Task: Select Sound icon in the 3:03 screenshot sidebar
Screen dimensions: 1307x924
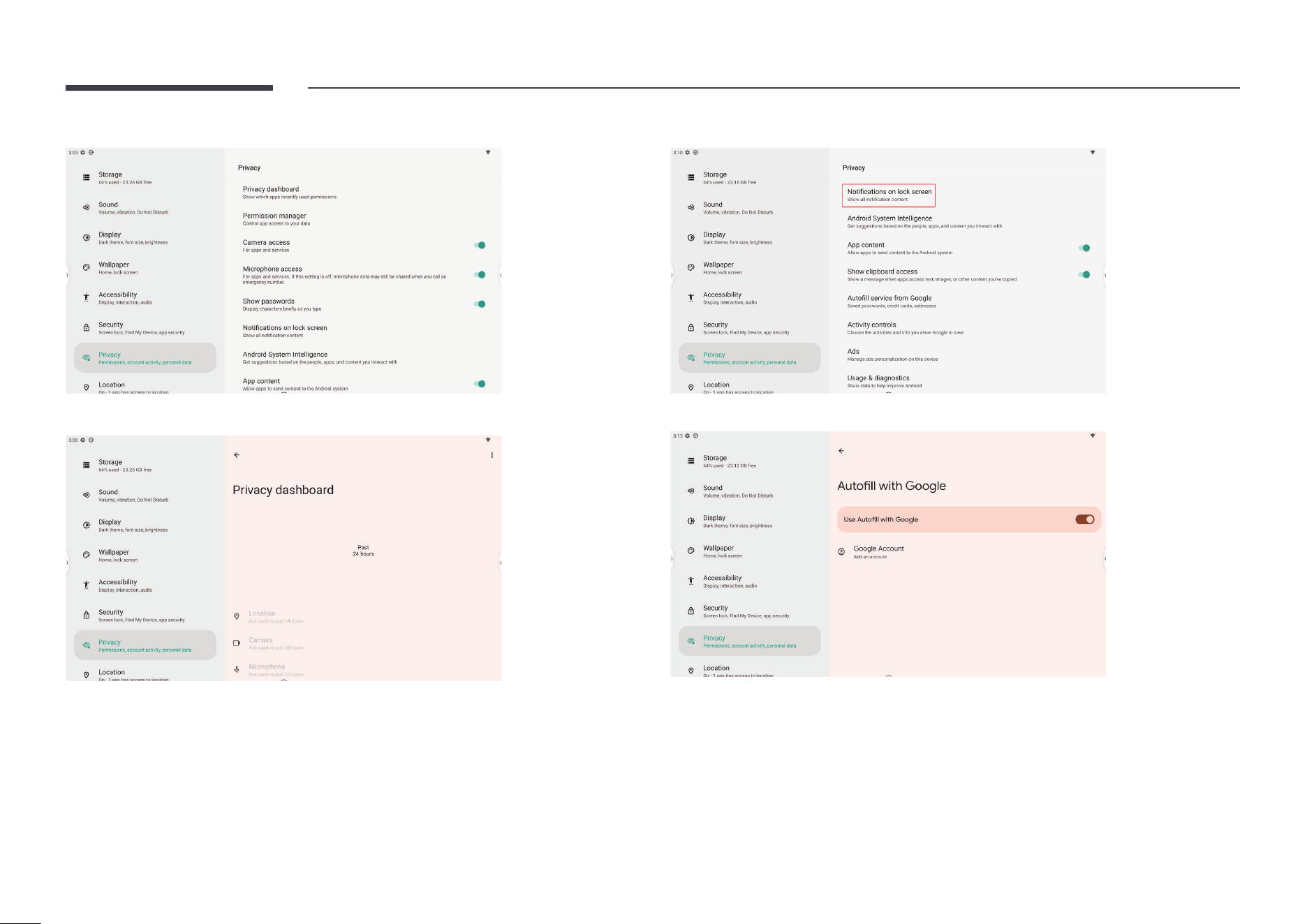Action: pos(86,208)
